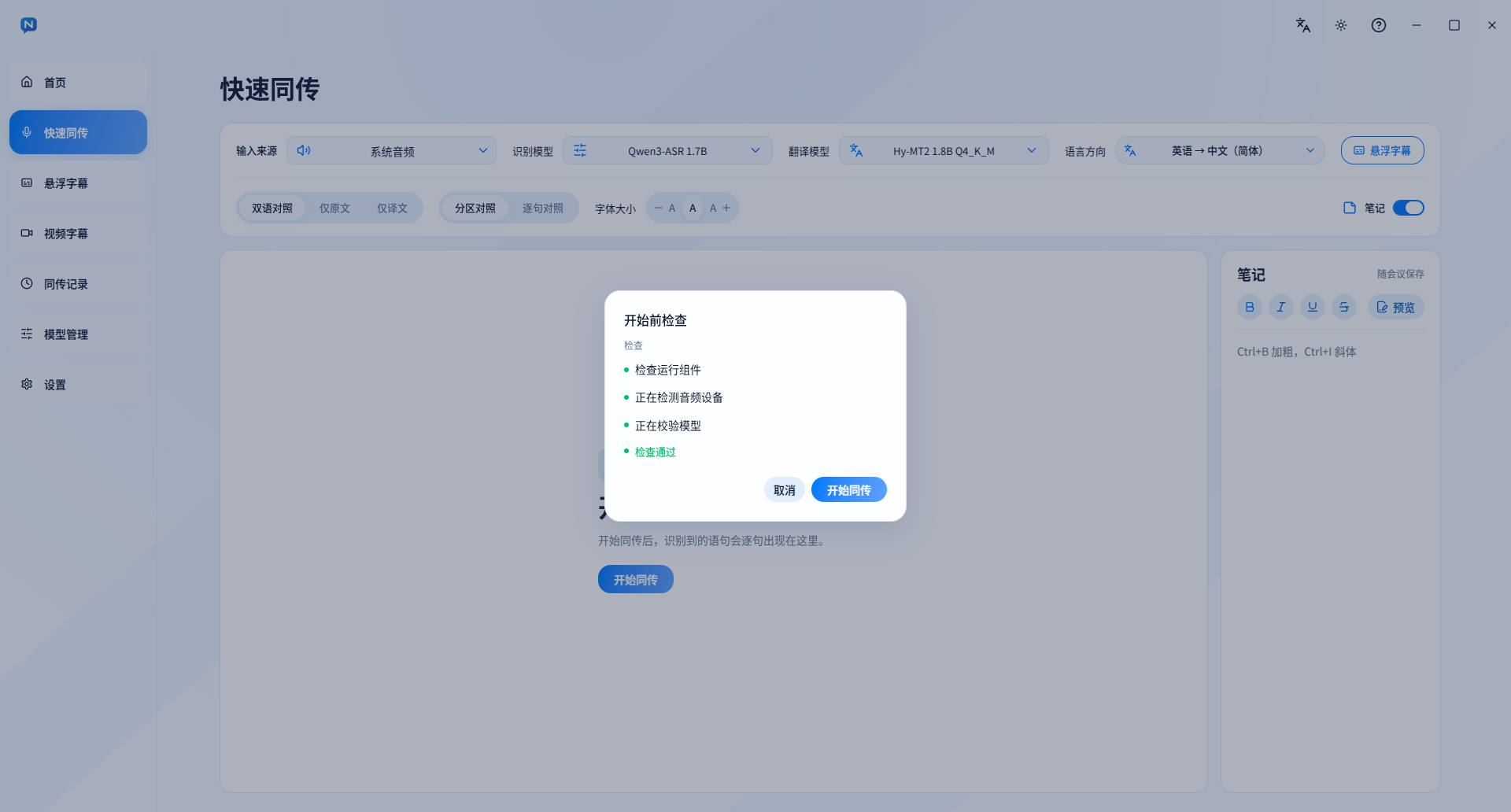Click the notes page icon beside 笔记

[1350, 208]
